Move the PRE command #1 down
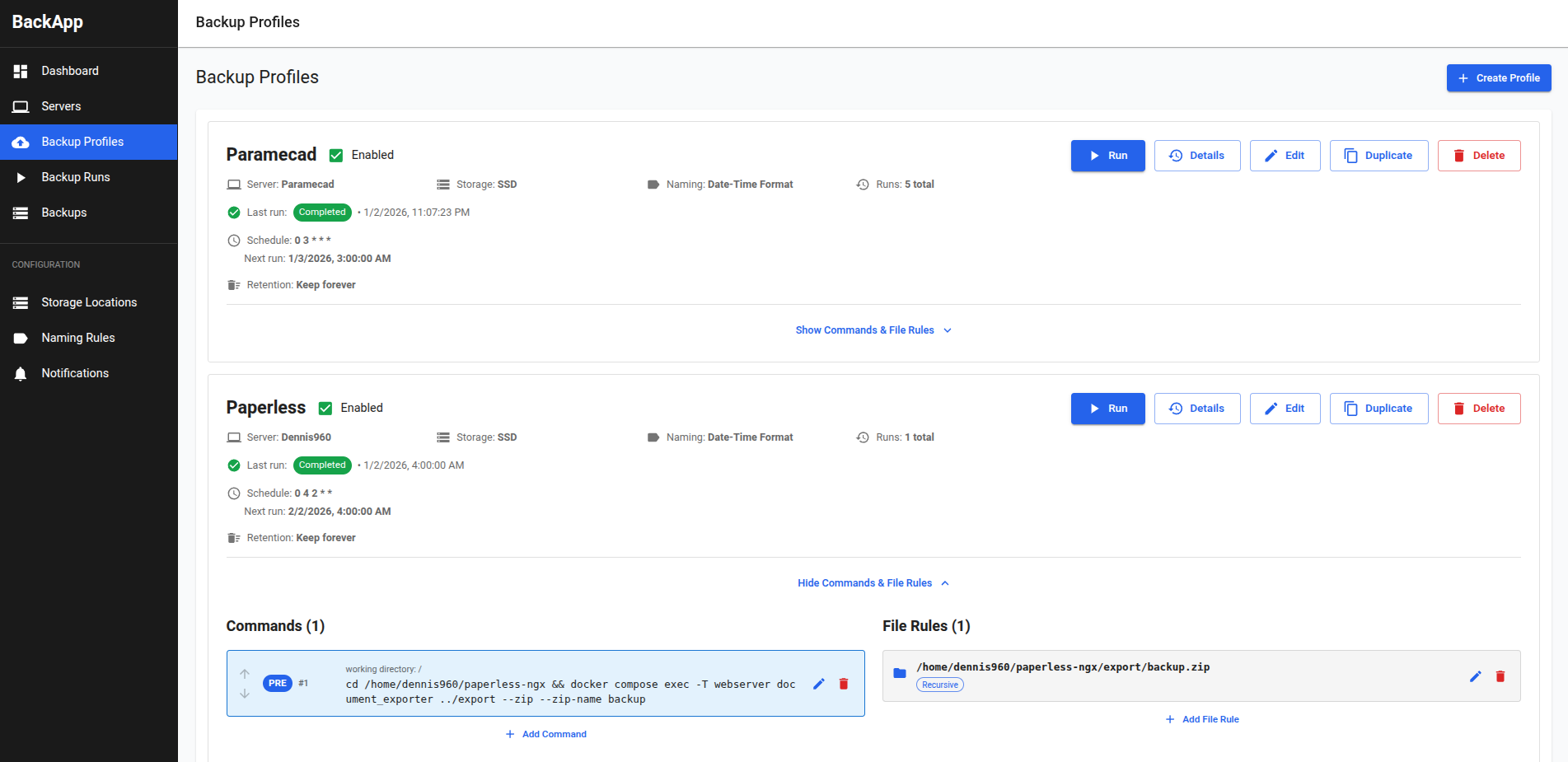 (x=245, y=694)
